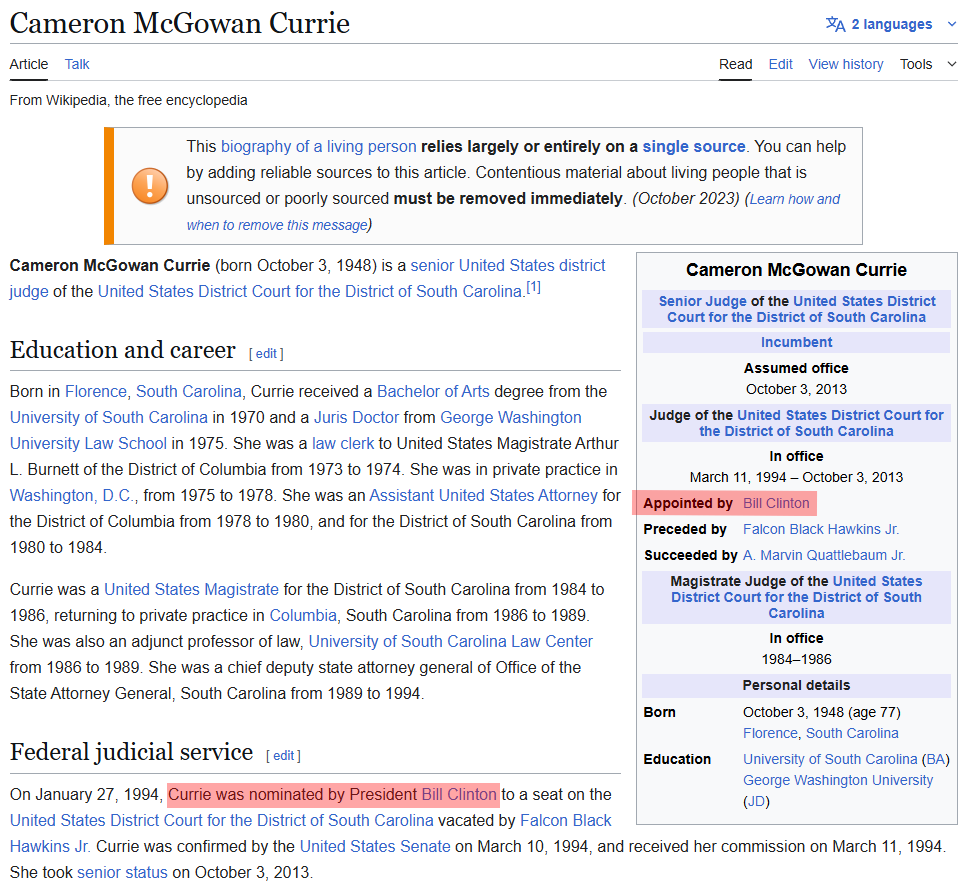Expand the 2 languages dropdown
Screen dimensions: 966x895
coord(891,24)
